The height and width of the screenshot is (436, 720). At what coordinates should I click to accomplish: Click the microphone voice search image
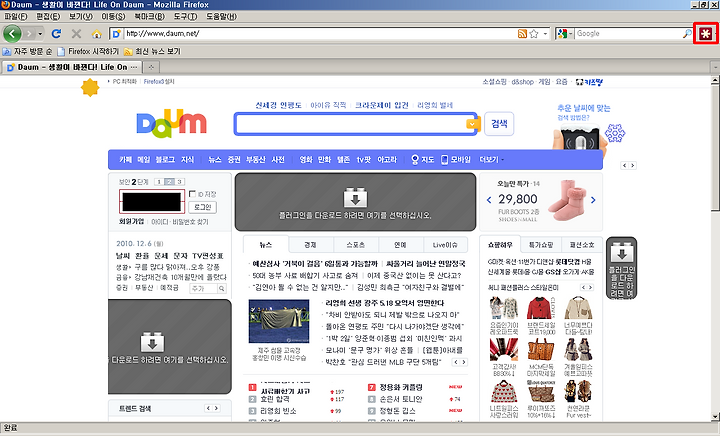coord(580,138)
